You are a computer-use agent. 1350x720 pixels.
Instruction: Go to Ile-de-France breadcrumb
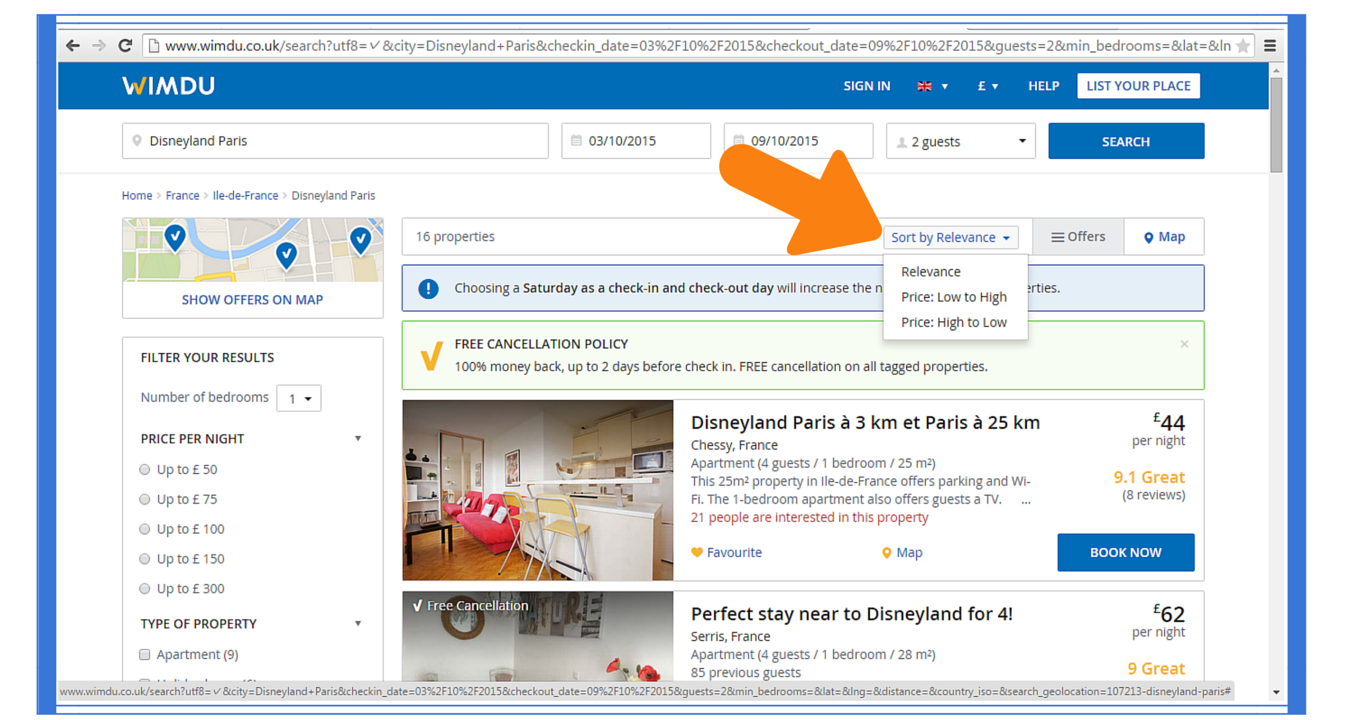pyautogui.click(x=245, y=196)
